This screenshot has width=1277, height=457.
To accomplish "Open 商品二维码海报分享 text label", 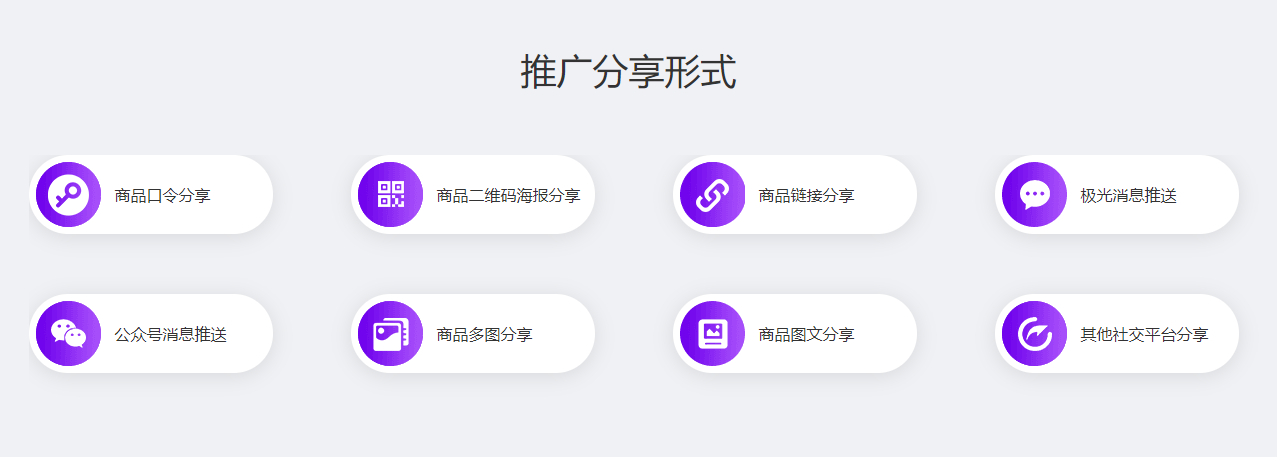I will (x=508, y=195).
